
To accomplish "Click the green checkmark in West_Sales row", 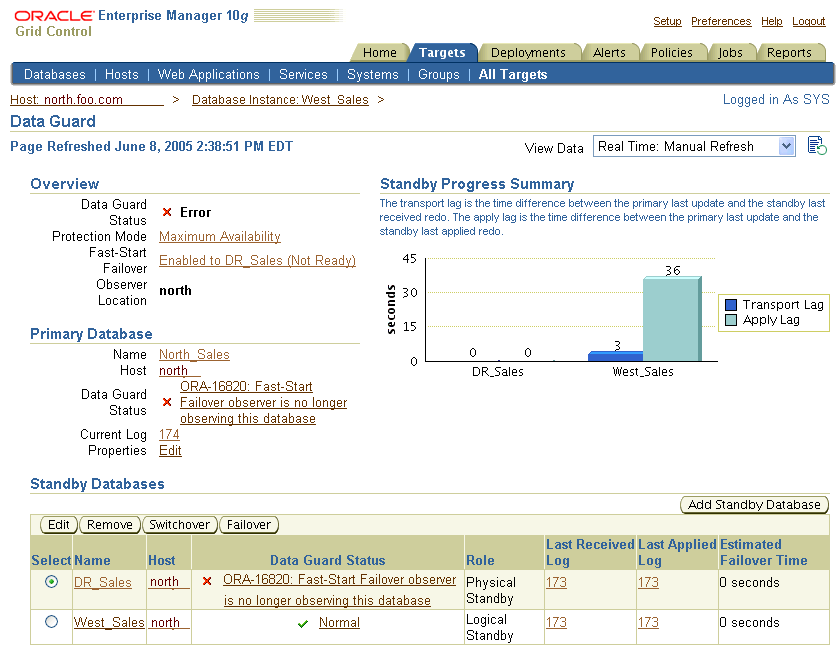I will (x=303, y=623).
